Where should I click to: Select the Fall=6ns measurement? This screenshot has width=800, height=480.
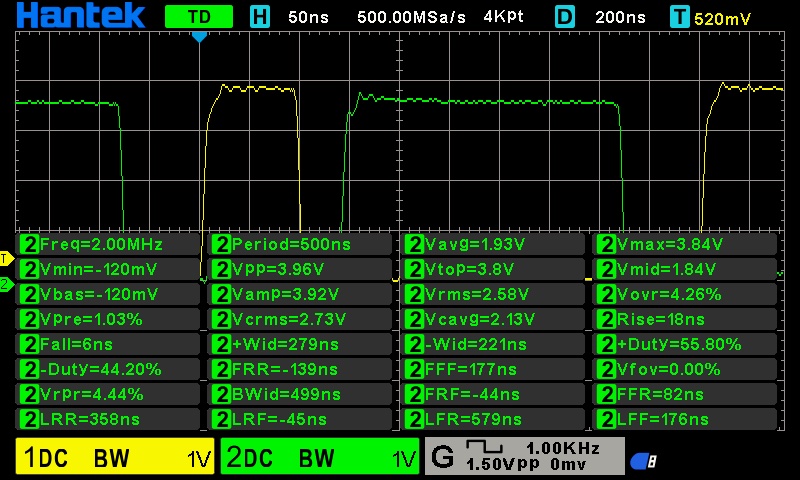point(108,344)
